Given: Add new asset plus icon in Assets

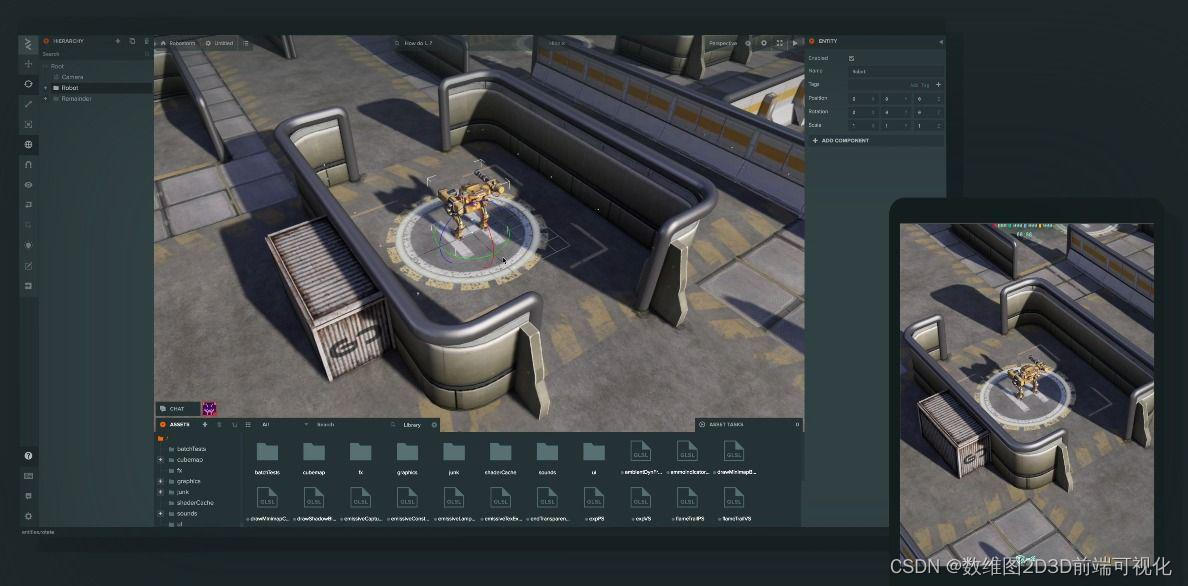Looking at the screenshot, I should tap(205, 425).
